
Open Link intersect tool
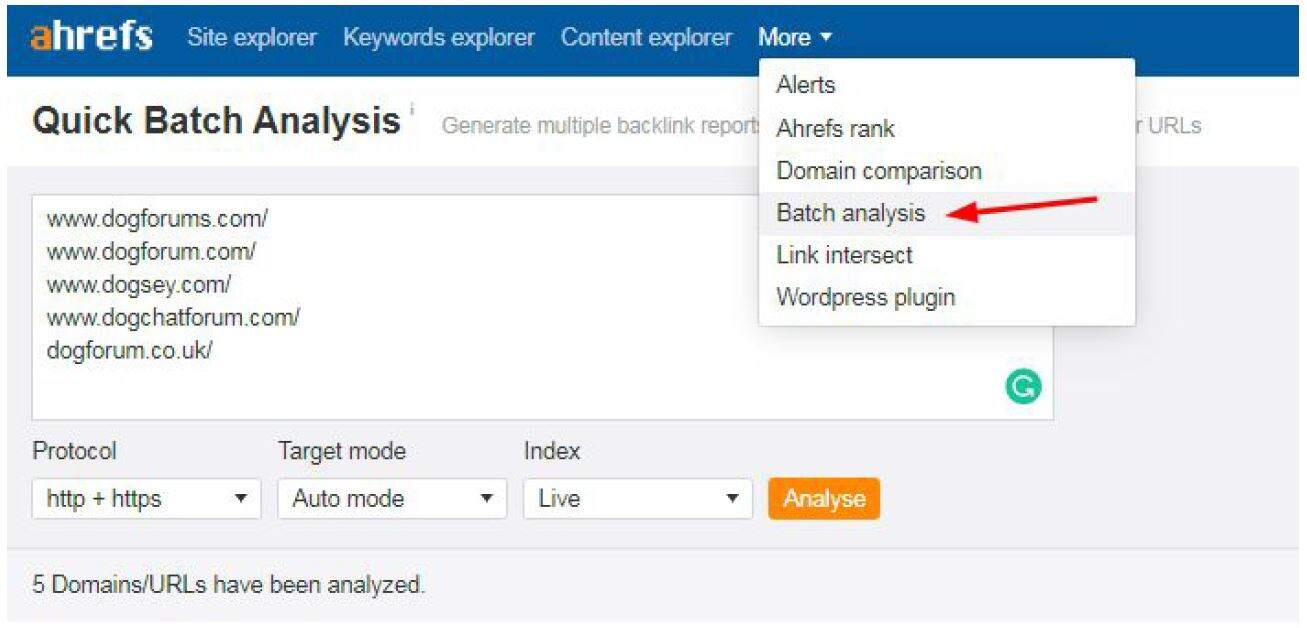844,255
